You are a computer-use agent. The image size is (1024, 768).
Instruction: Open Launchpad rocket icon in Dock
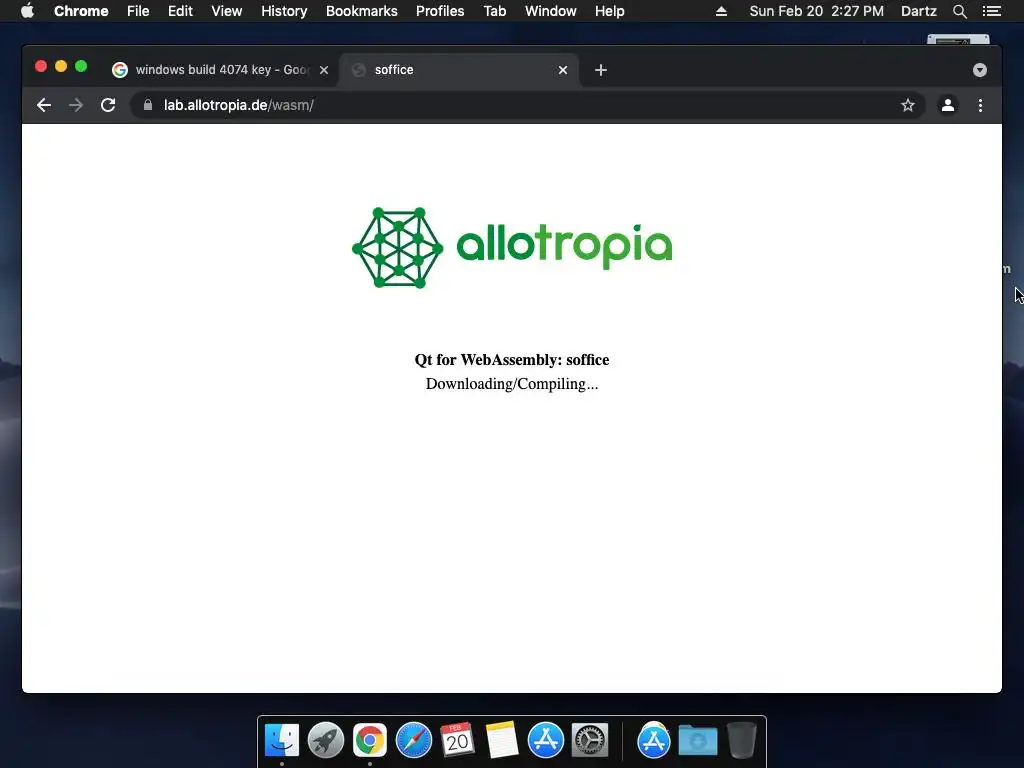click(x=326, y=740)
